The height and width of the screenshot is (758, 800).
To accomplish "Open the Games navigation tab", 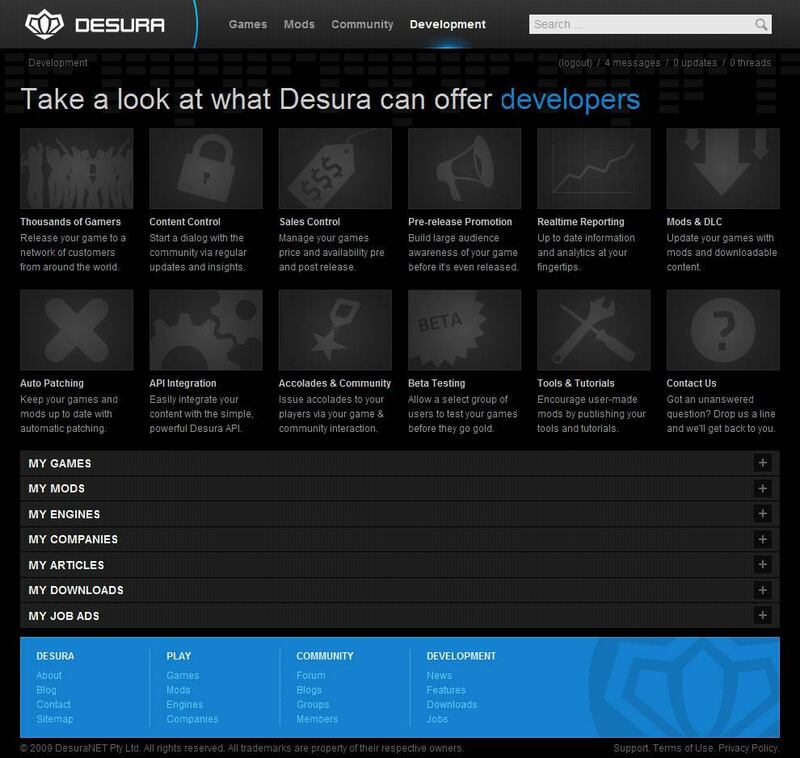I will 246,24.
